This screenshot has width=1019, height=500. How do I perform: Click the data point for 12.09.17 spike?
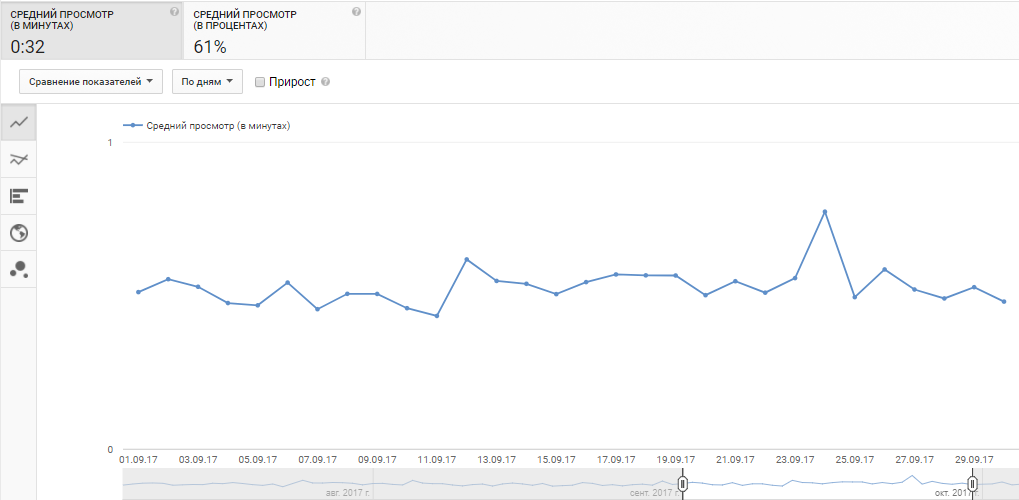[467, 260]
